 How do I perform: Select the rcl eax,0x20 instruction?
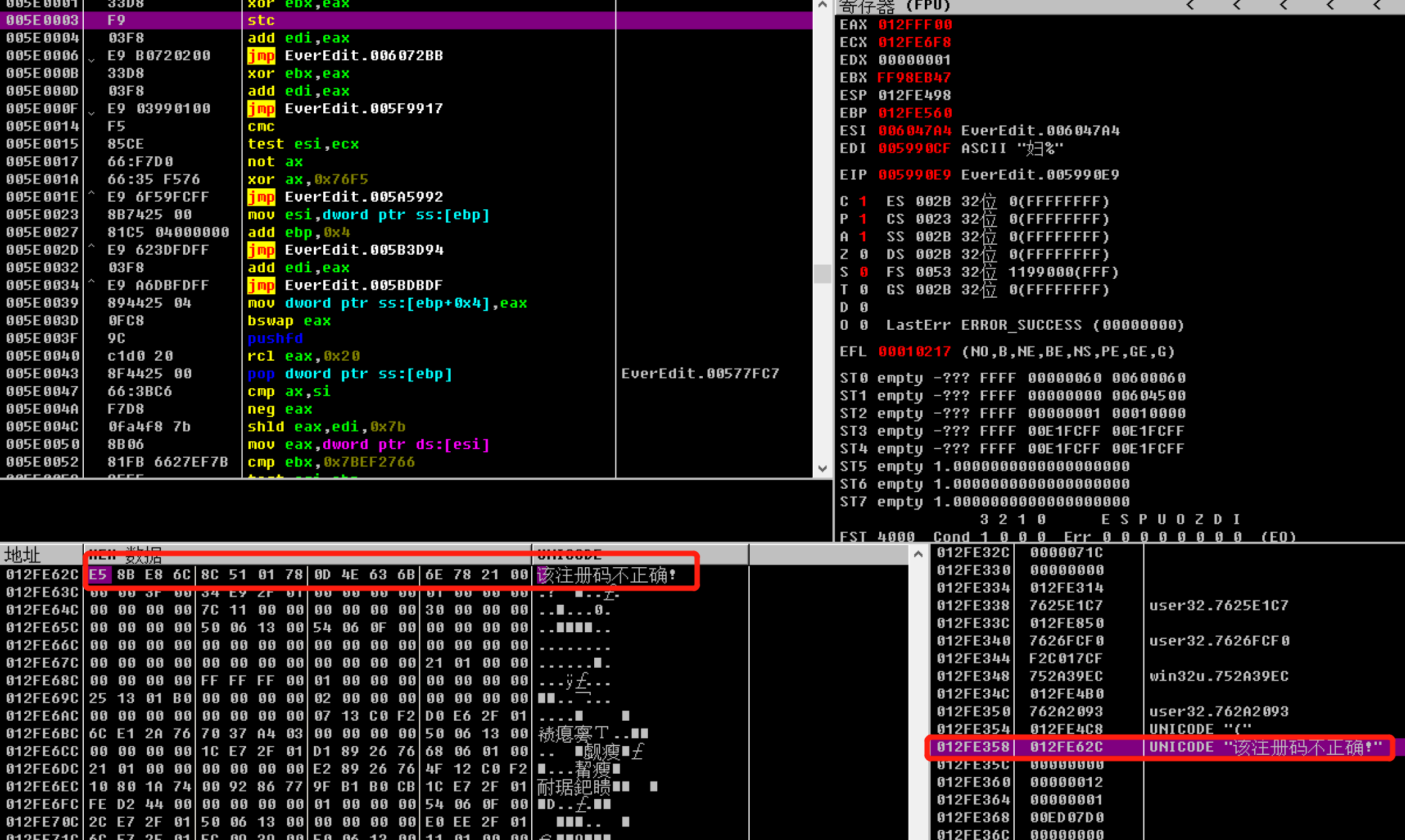[304, 356]
